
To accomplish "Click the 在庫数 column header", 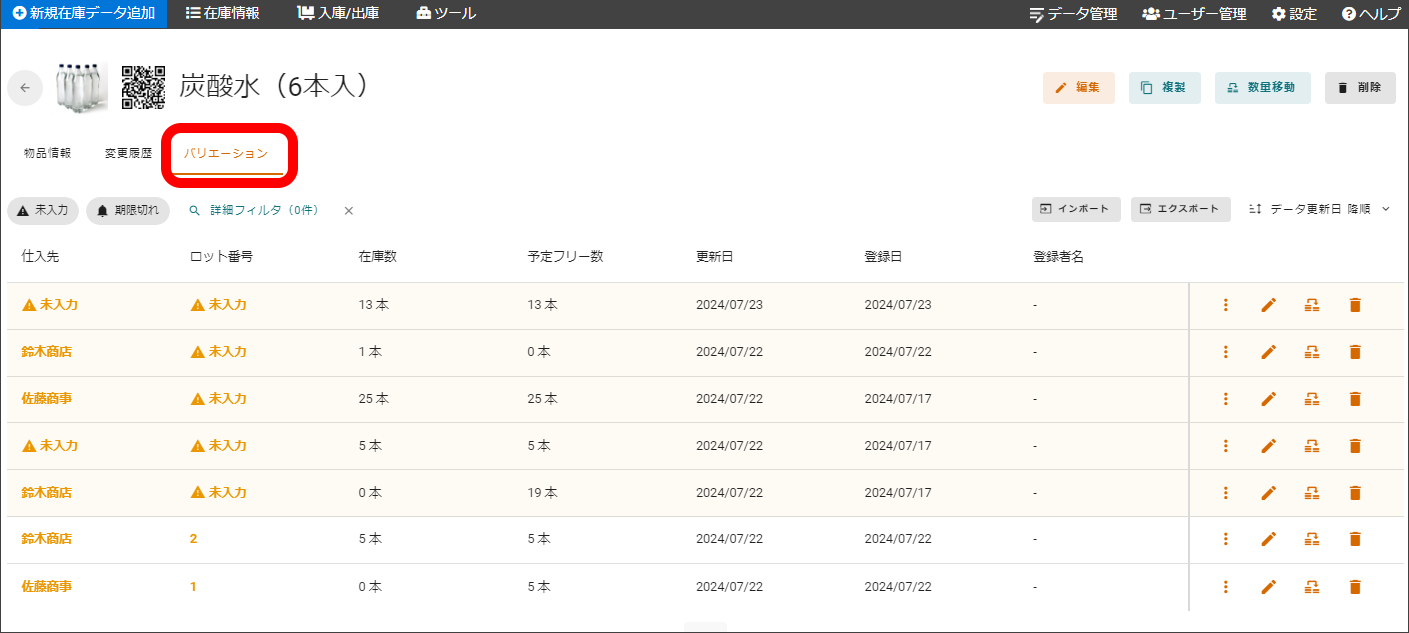I will click(378, 257).
